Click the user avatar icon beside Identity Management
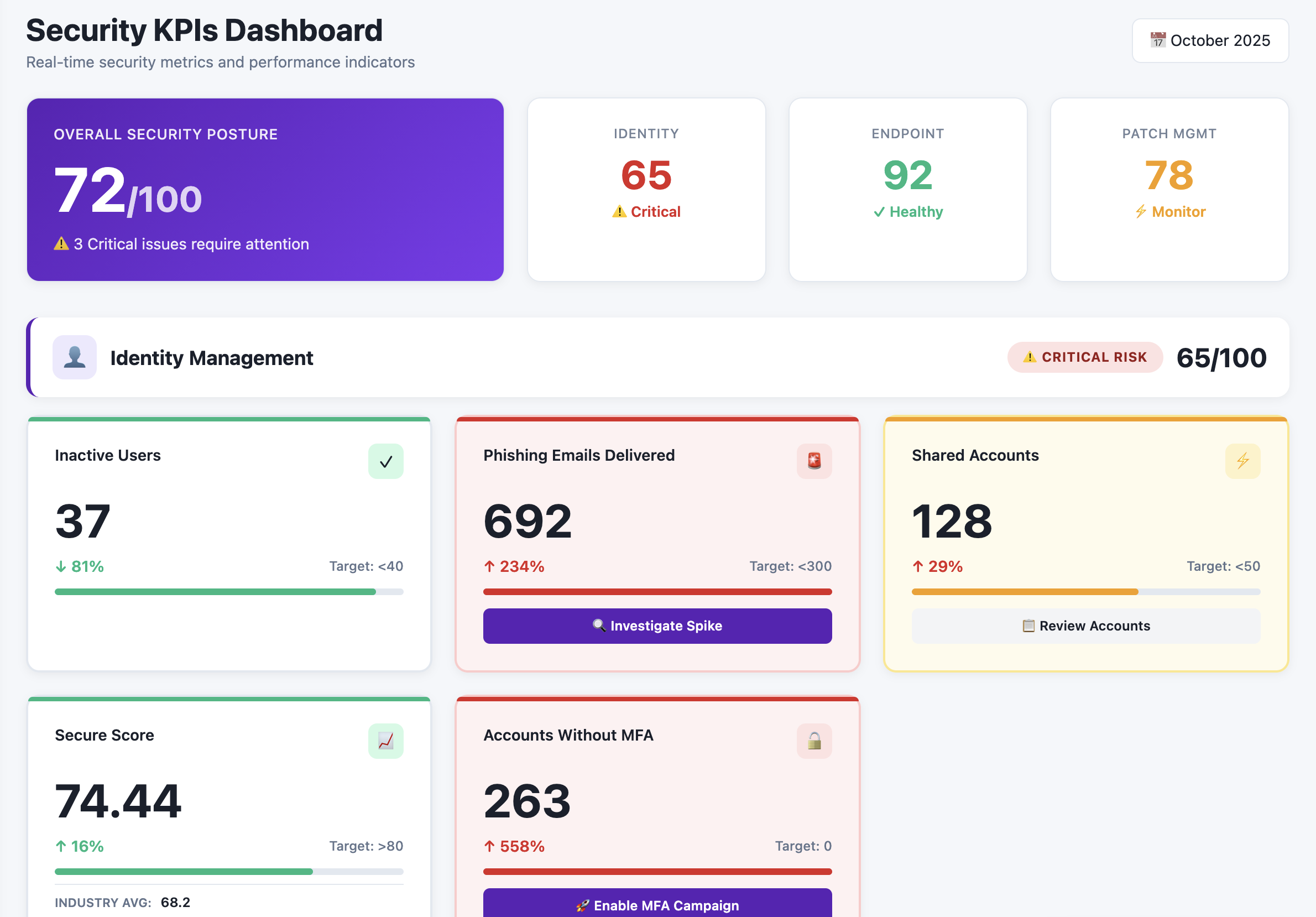 point(75,357)
